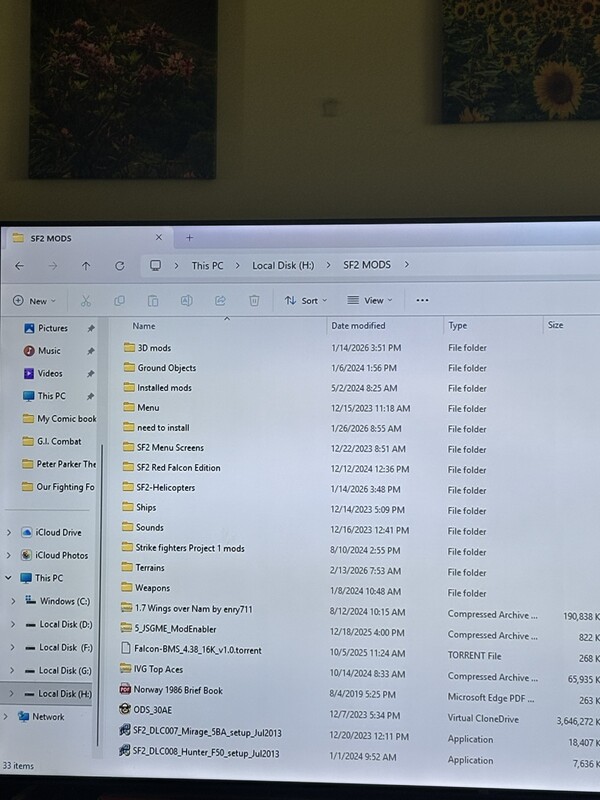600x800 pixels.
Task: Collapse the This PC tree node
Action: [9, 578]
